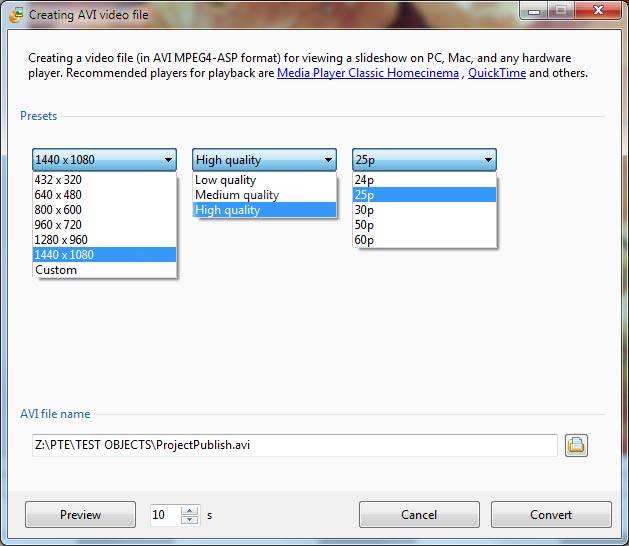
Task: Click the app icon in the title bar
Action: [15, 15]
